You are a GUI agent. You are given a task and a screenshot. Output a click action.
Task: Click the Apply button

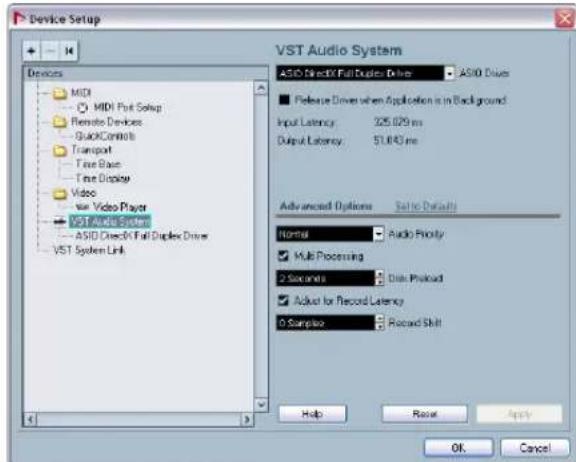tap(519, 414)
